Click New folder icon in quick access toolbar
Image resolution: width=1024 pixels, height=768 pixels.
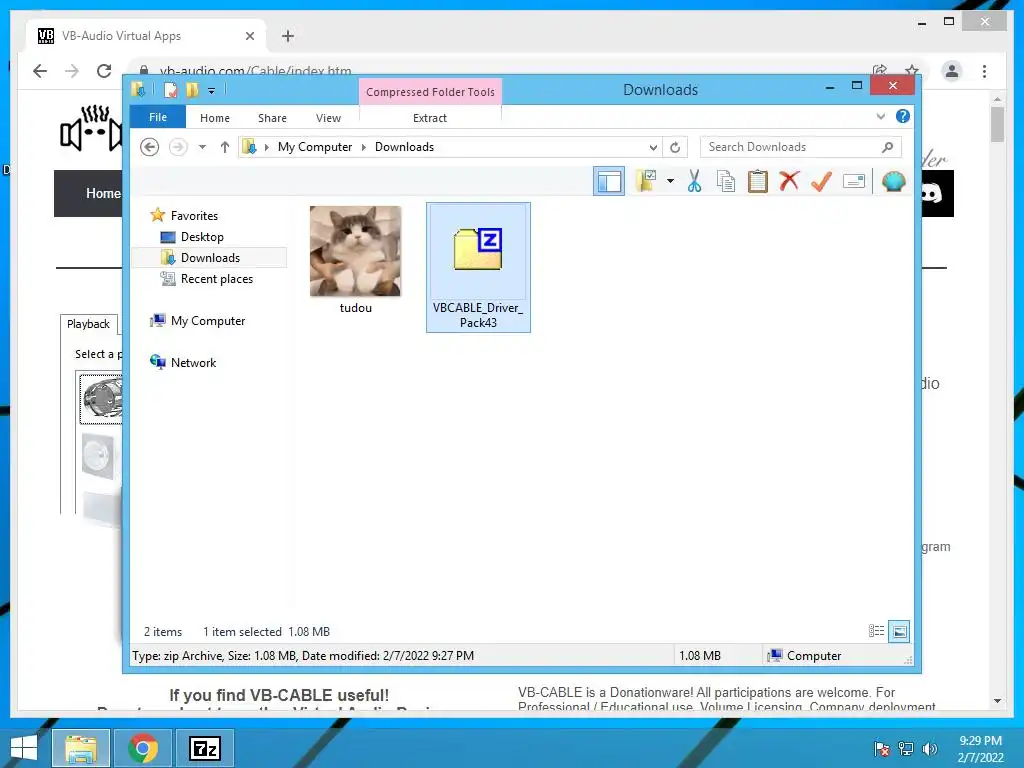tap(192, 89)
